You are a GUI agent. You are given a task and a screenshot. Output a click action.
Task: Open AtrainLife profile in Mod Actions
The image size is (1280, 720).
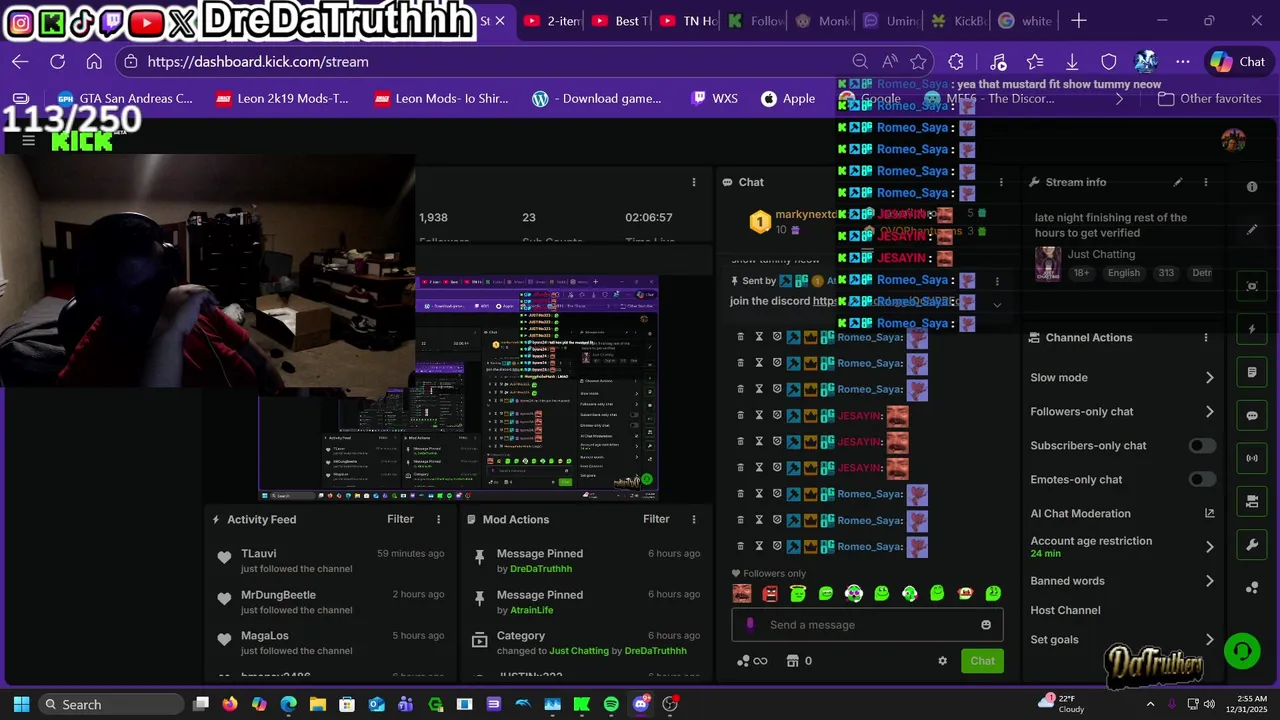click(531, 610)
